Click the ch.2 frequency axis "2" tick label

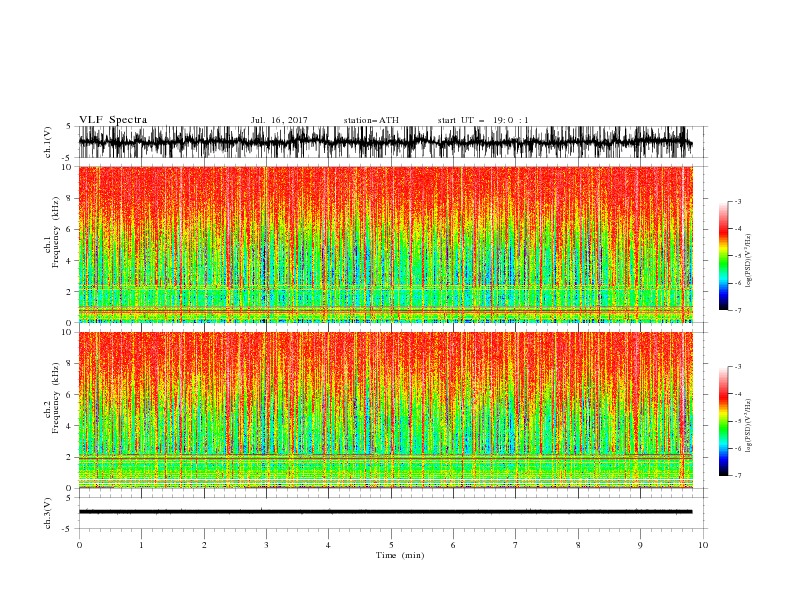click(x=70, y=457)
